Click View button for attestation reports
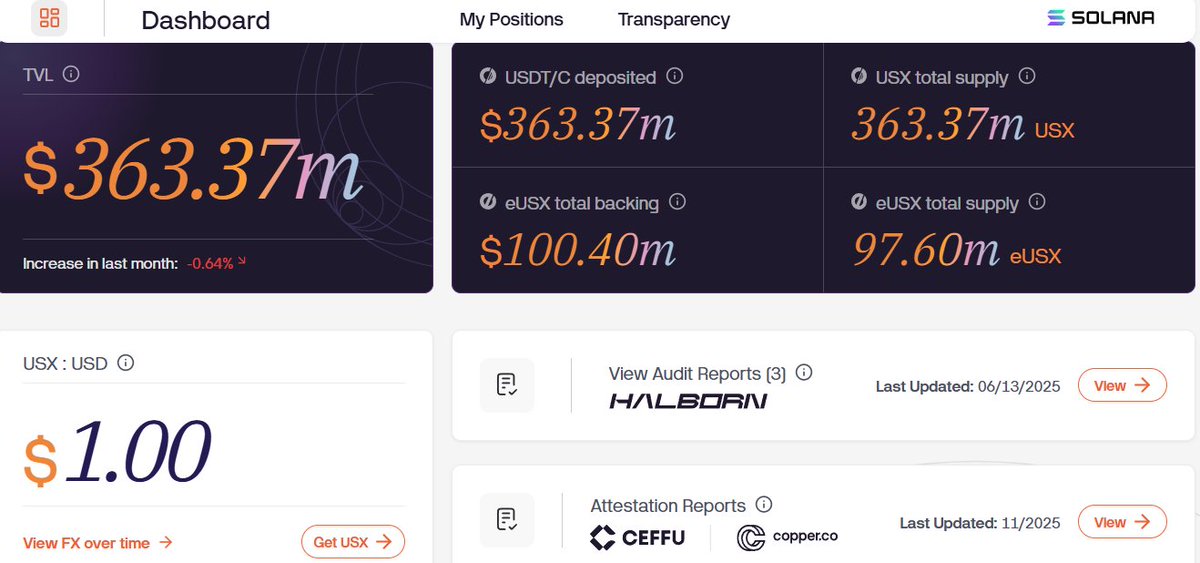This screenshot has height=563, width=1200. tap(1121, 522)
